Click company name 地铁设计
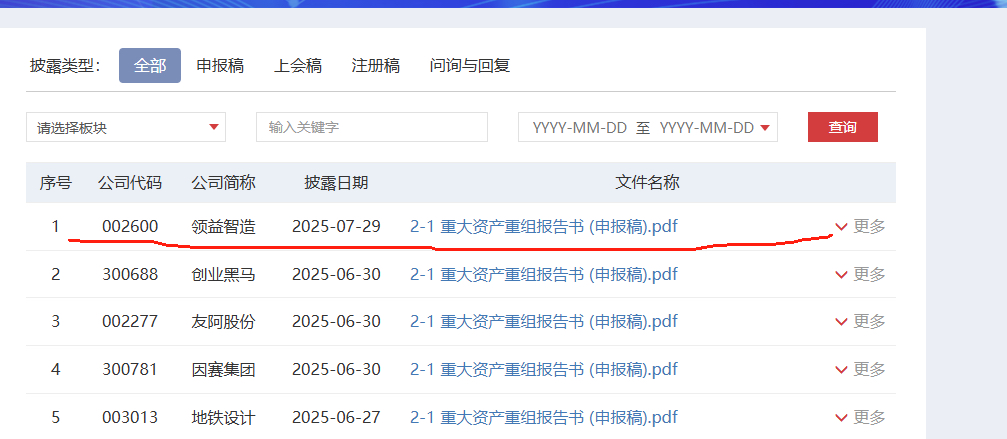1007x439 pixels. (223, 418)
